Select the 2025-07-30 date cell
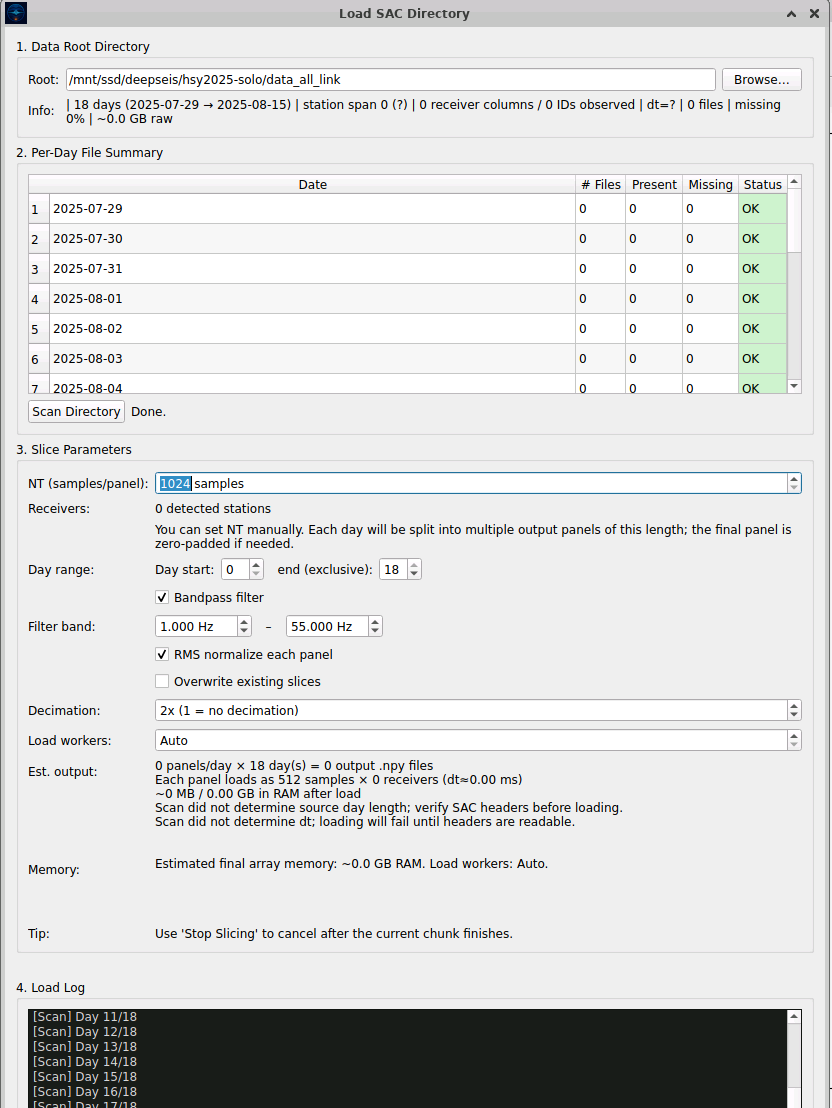832x1108 pixels. (x=312, y=239)
